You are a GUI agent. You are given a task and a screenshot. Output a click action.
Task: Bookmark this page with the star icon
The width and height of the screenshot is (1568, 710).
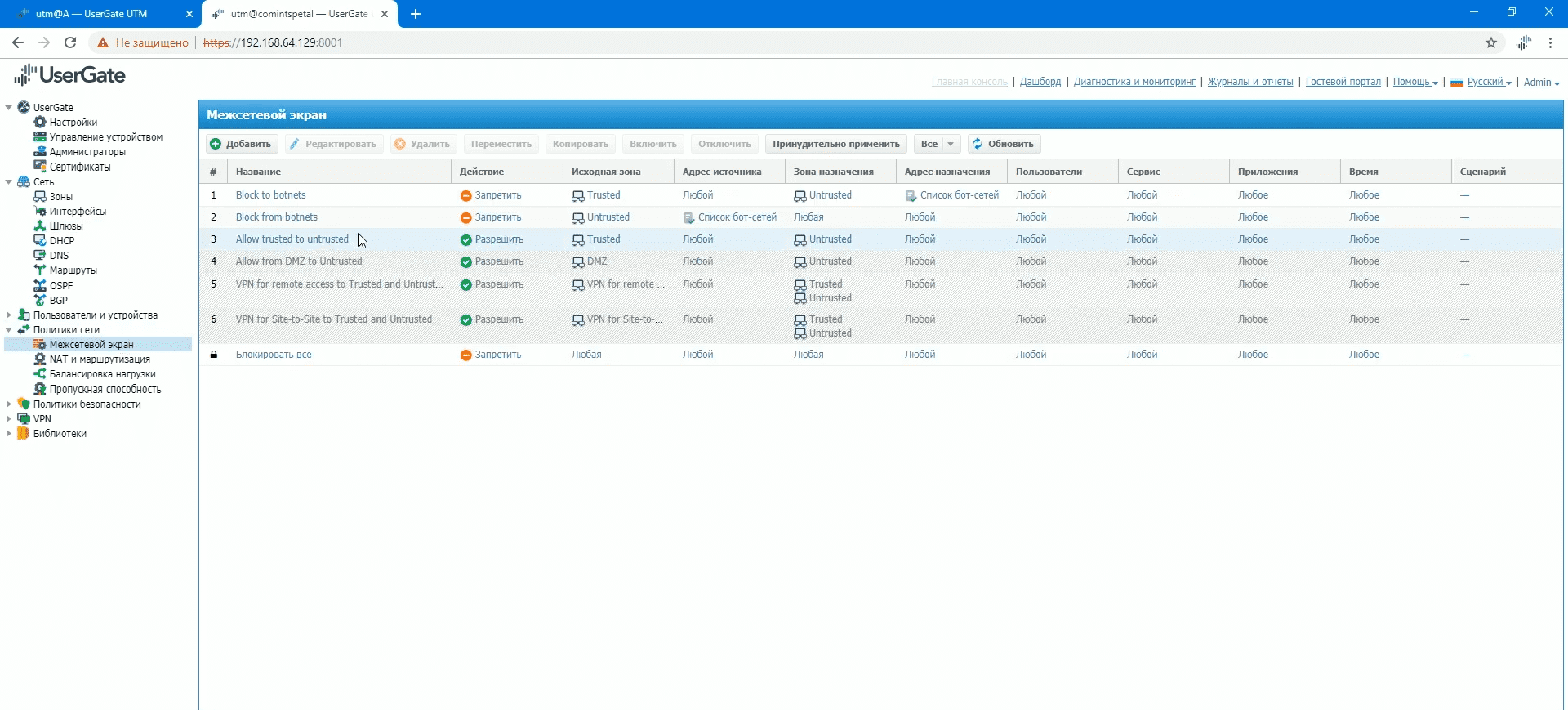1491,42
